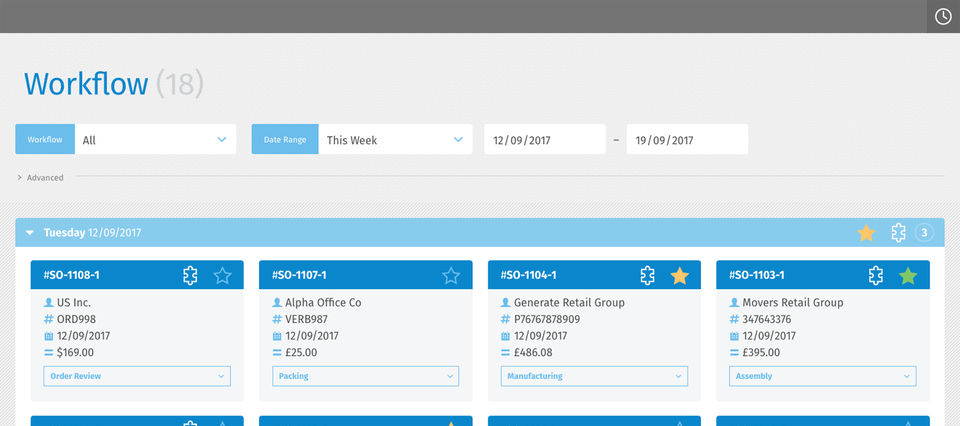Open Manufacturing stage dropdown

tap(594, 376)
